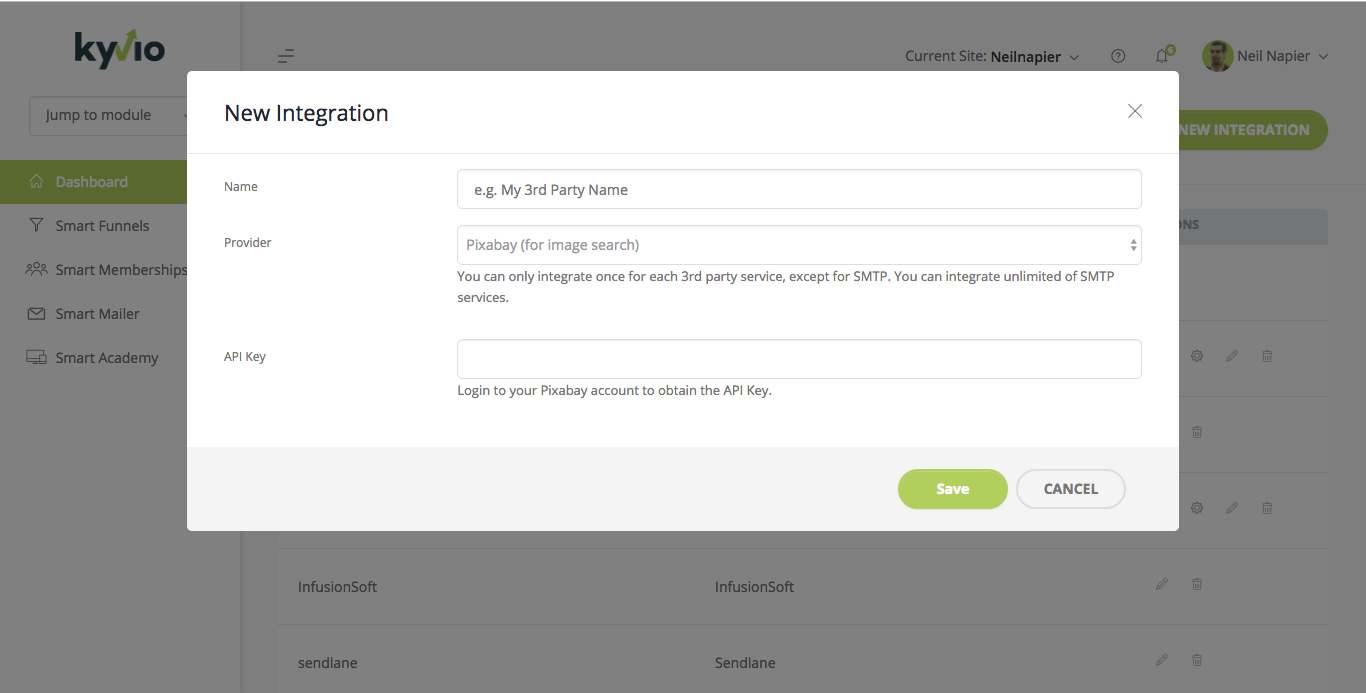Screen dimensions: 1366x693
Task: Click the CANCEL button
Action: point(1071,489)
